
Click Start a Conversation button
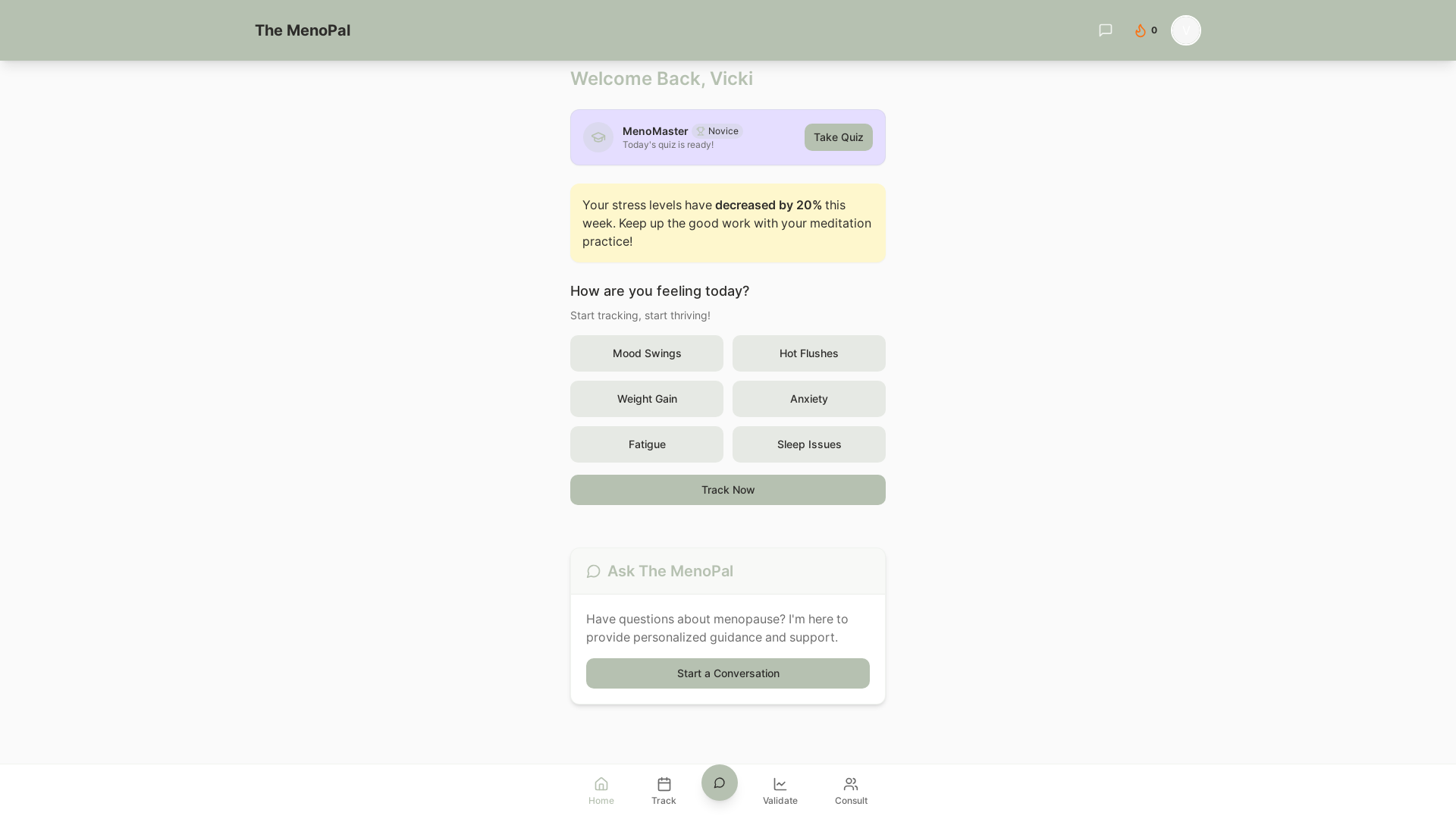tap(727, 673)
